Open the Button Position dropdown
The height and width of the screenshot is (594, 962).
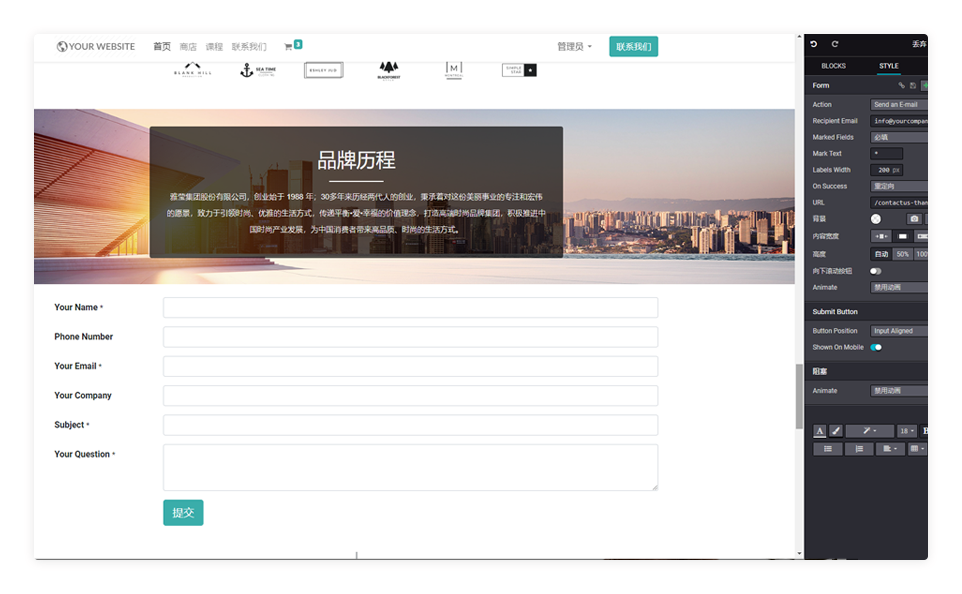click(899, 331)
